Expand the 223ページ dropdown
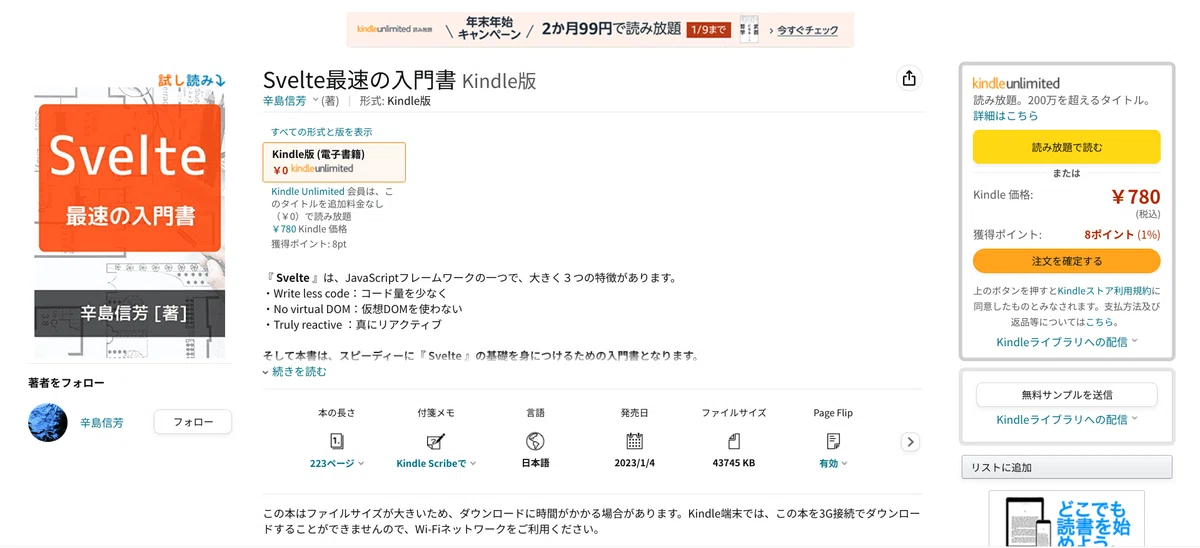 tap(337, 463)
